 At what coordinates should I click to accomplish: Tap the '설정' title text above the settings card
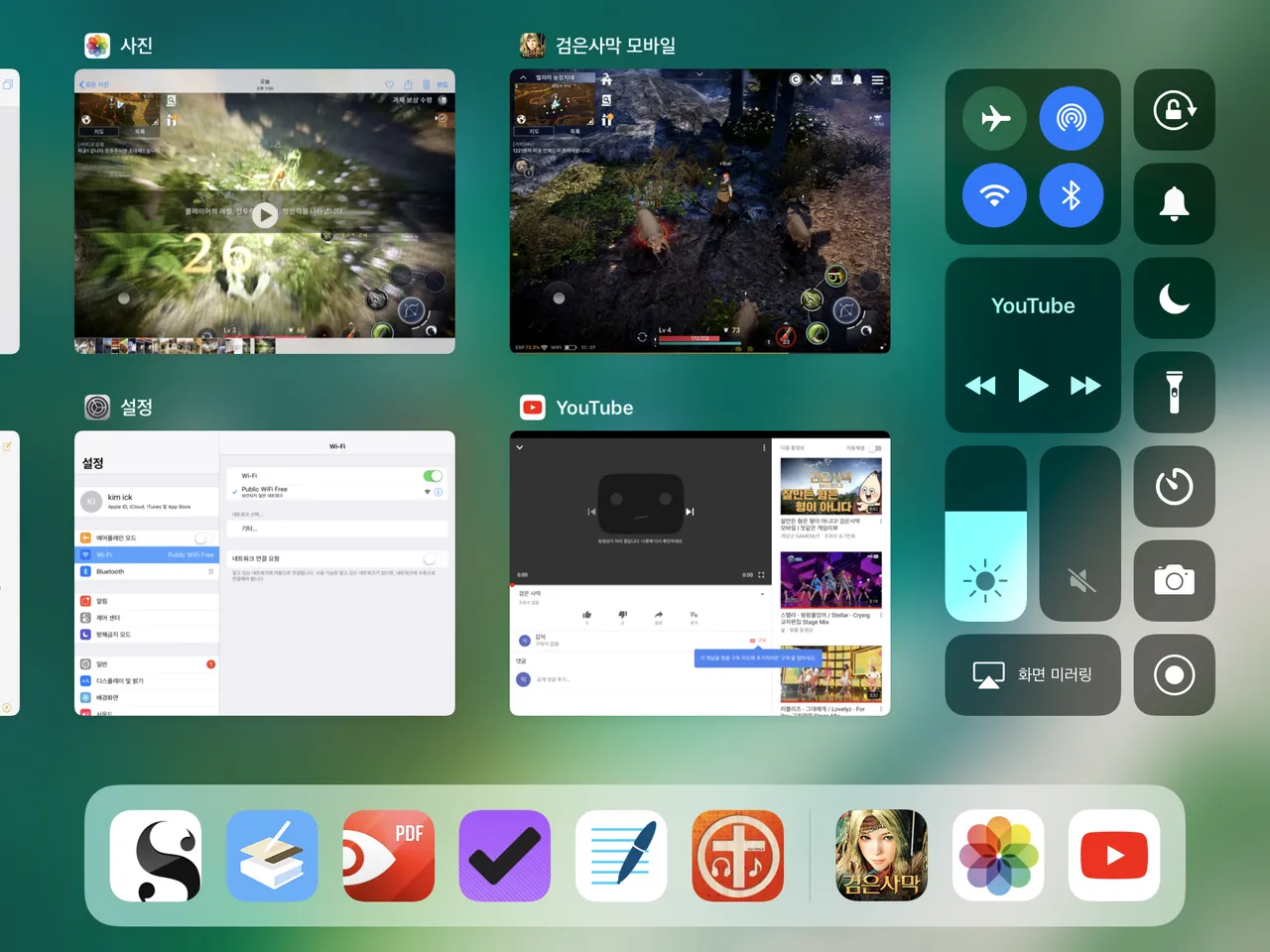pyautogui.click(x=137, y=408)
